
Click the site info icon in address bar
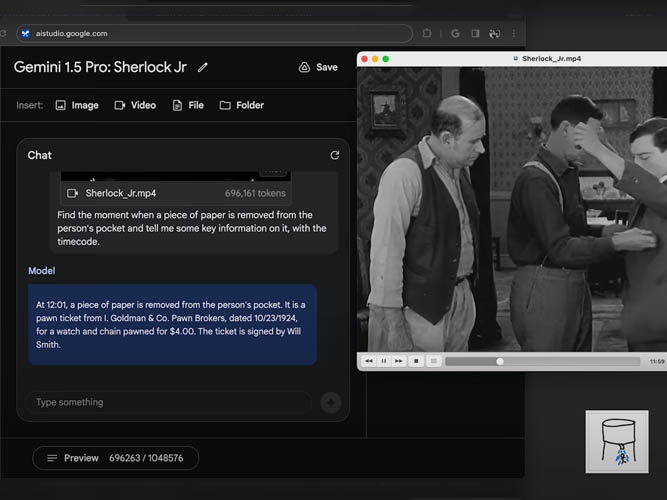point(25,33)
